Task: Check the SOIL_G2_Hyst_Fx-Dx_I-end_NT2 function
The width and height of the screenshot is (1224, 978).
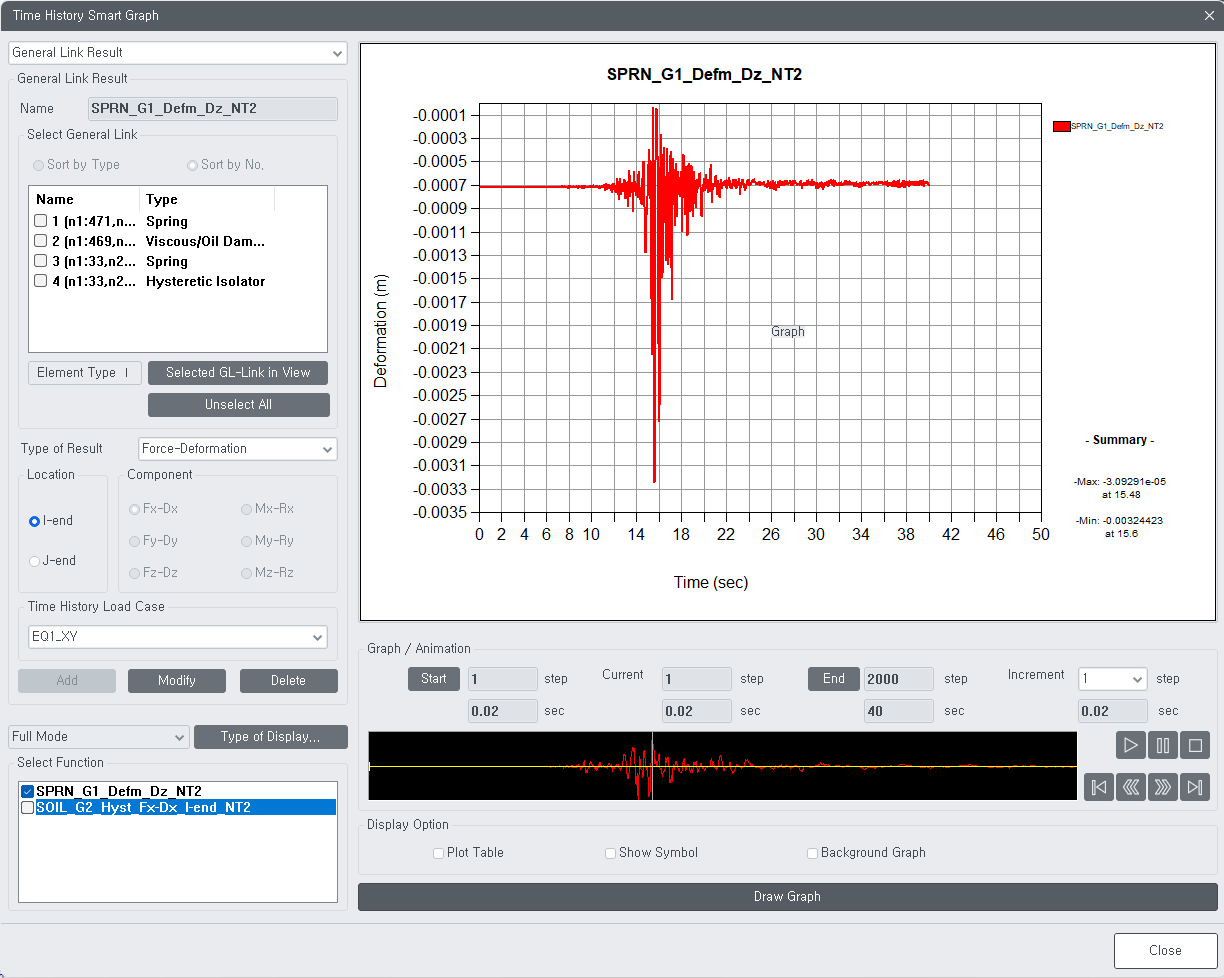Action: click(27, 807)
